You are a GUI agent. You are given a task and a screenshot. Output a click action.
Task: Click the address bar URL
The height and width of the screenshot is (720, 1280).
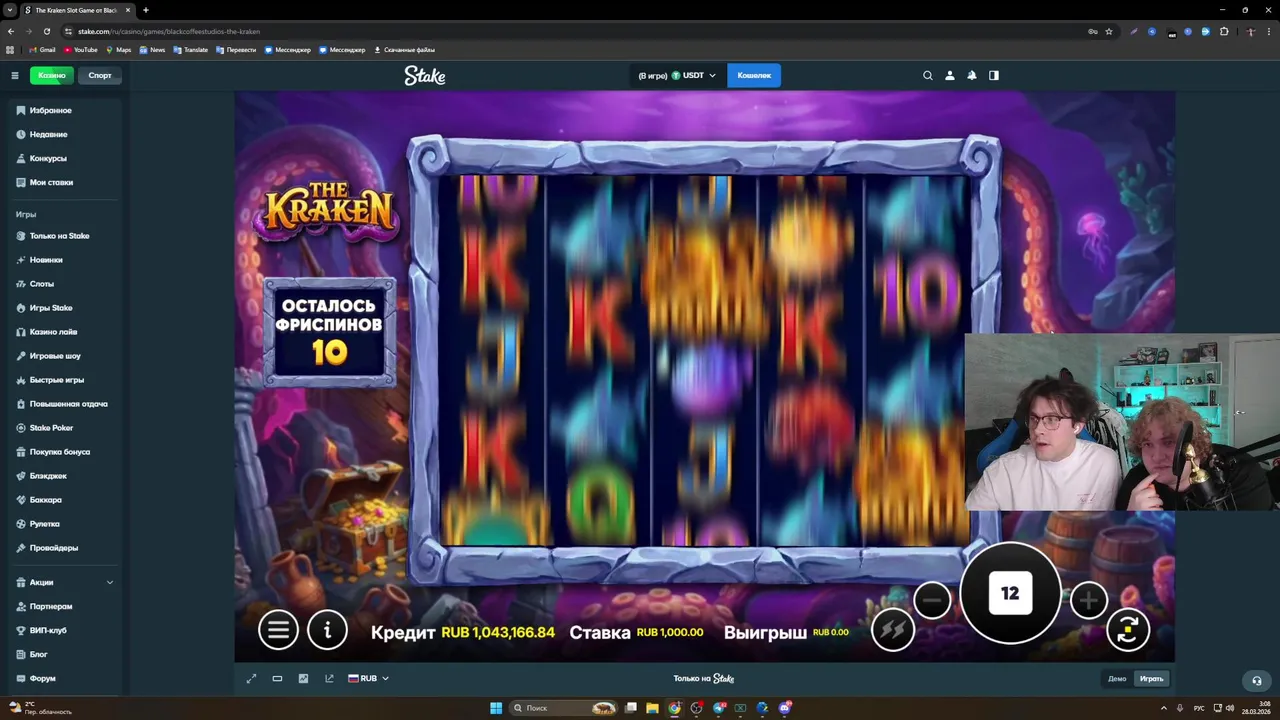click(x=169, y=31)
